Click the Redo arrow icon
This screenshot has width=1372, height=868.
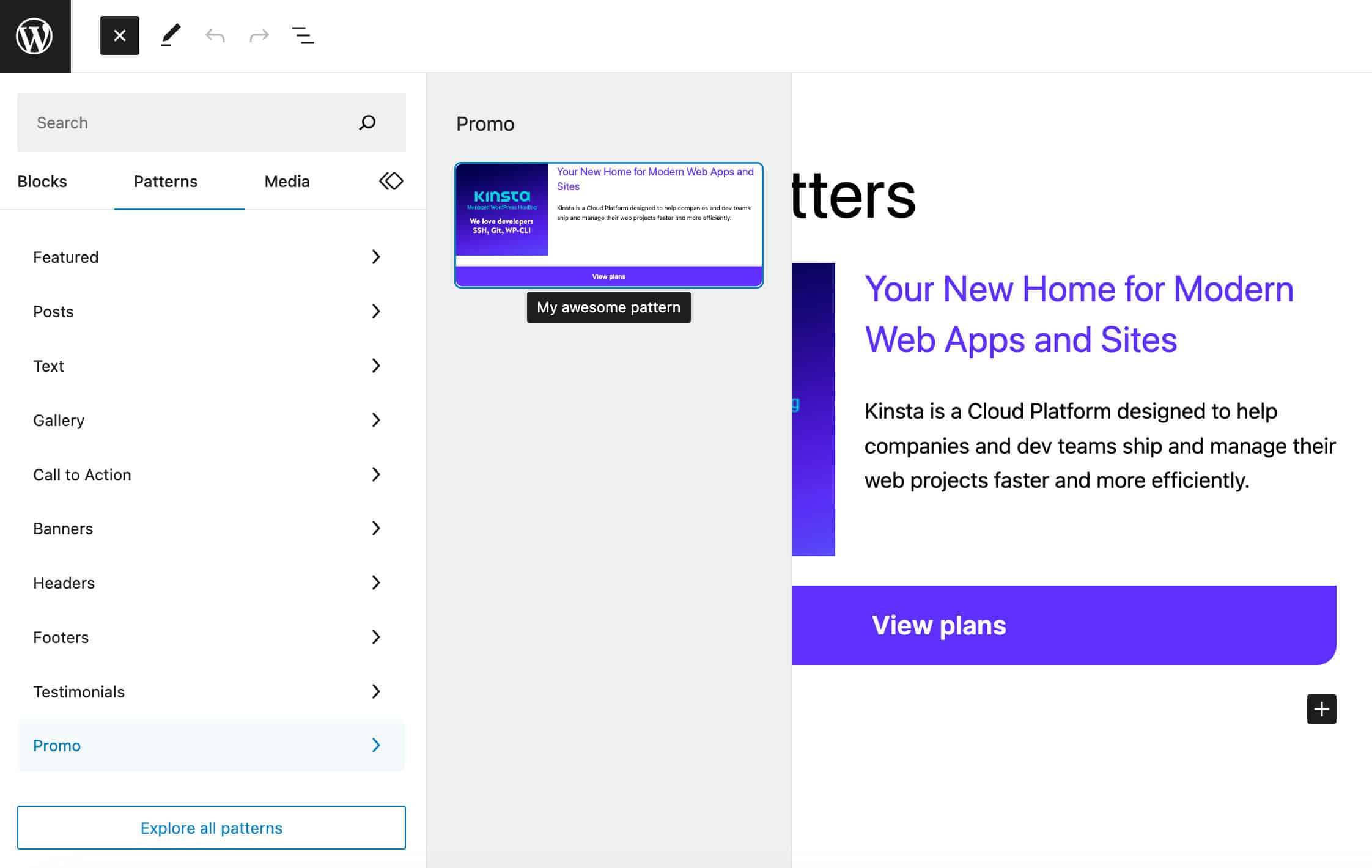pos(258,35)
